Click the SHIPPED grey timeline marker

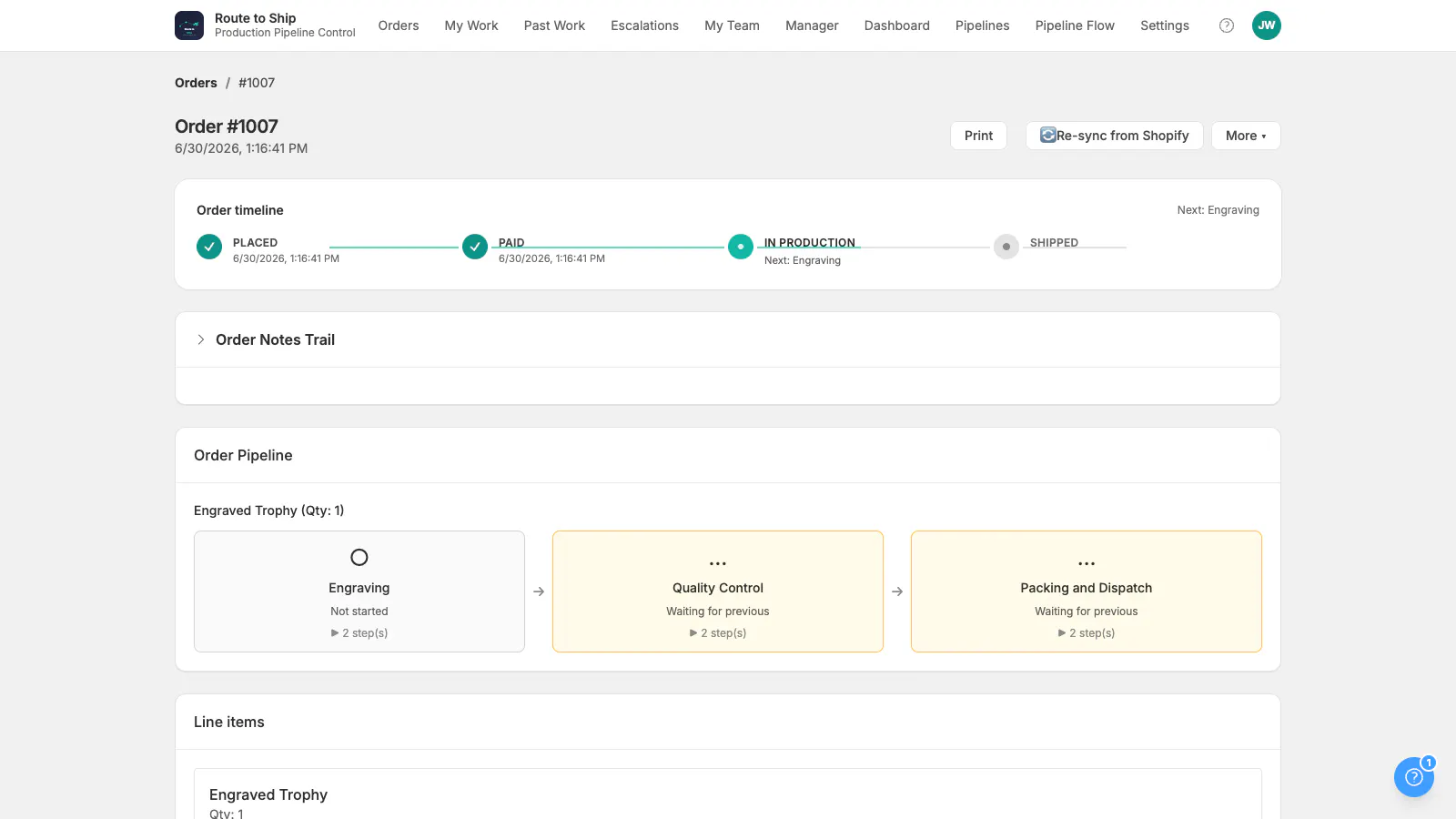(x=1006, y=247)
